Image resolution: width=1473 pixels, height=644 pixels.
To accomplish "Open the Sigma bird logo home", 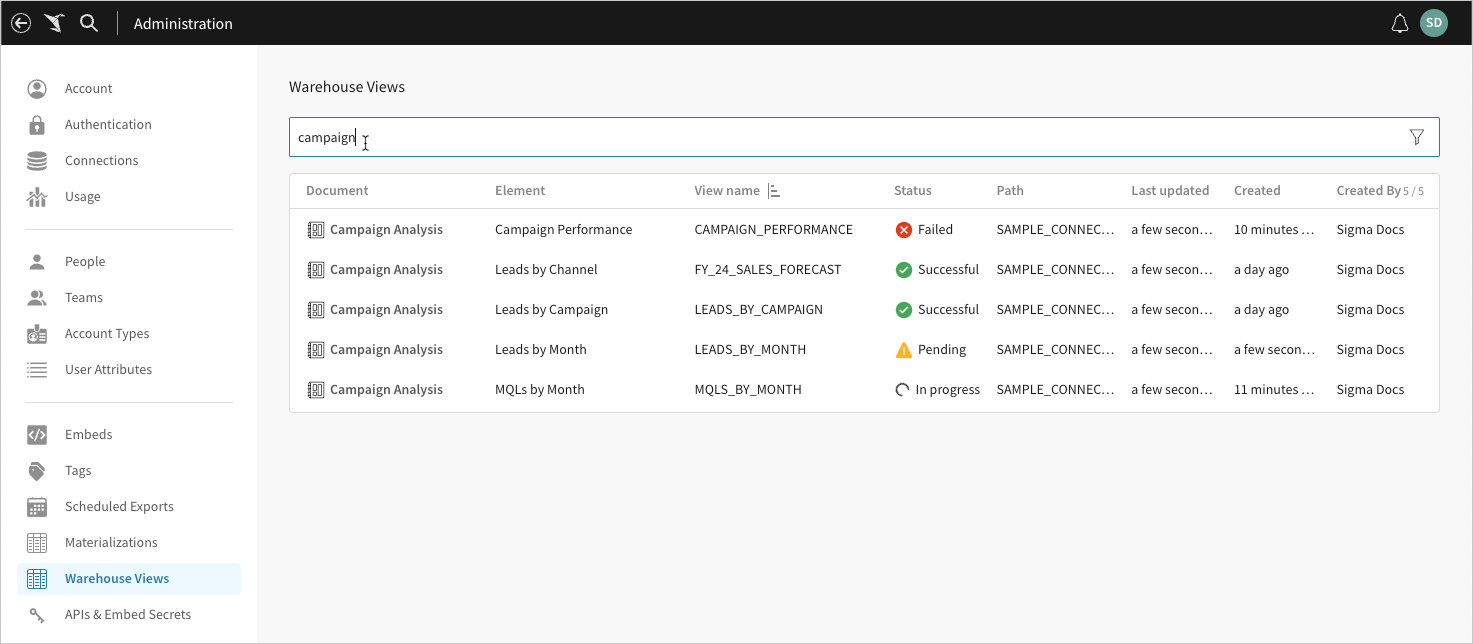I will point(54,23).
